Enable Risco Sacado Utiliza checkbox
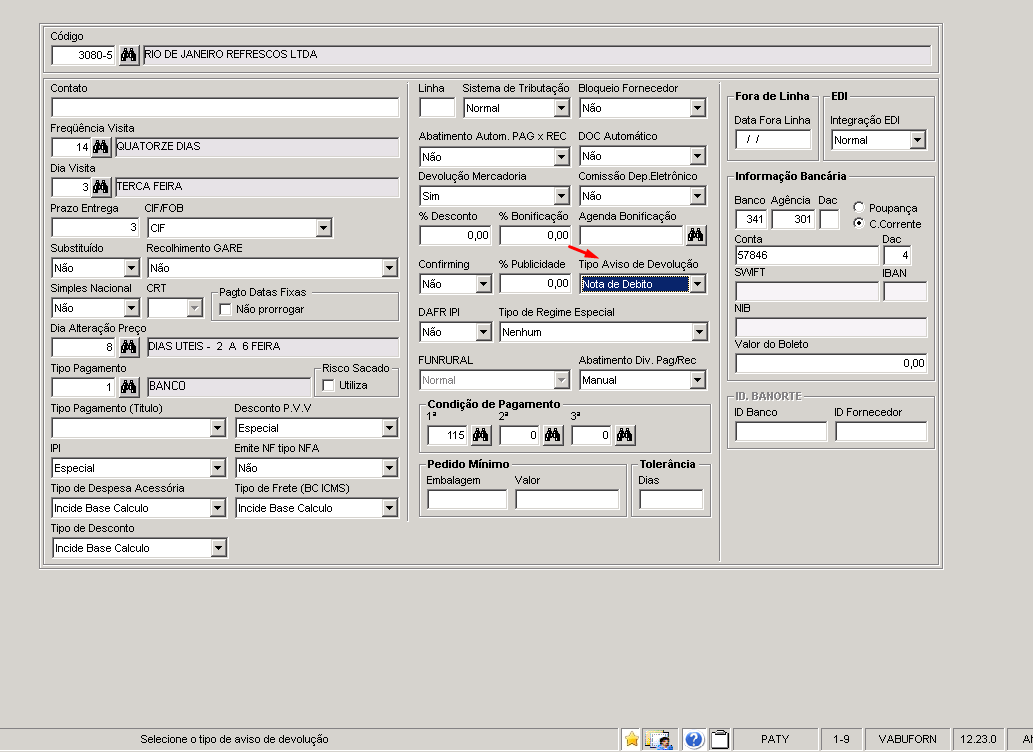 pyautogui.click(x=328, y=386)
